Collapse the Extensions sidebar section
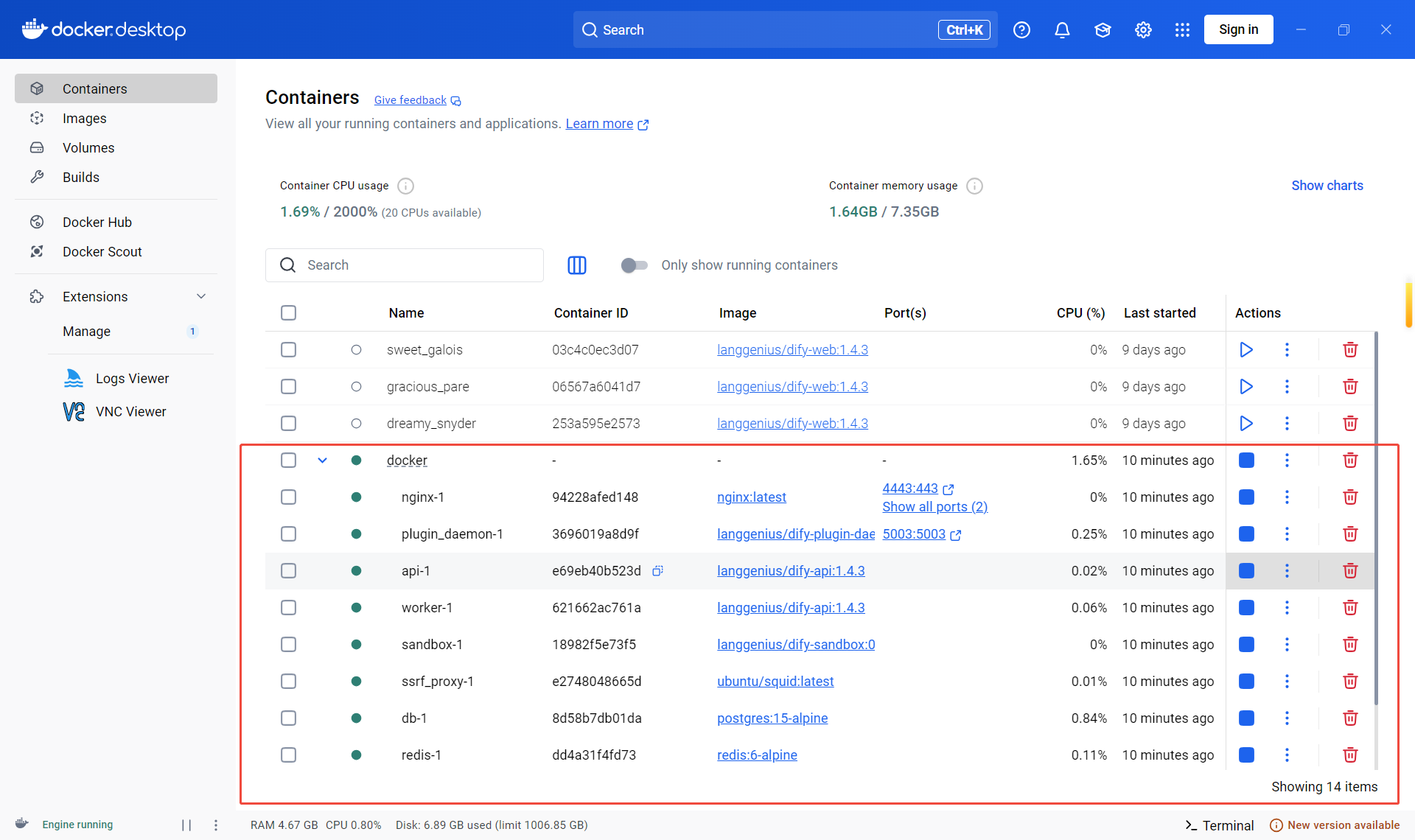1415x840 pixels. coord(201,297)
